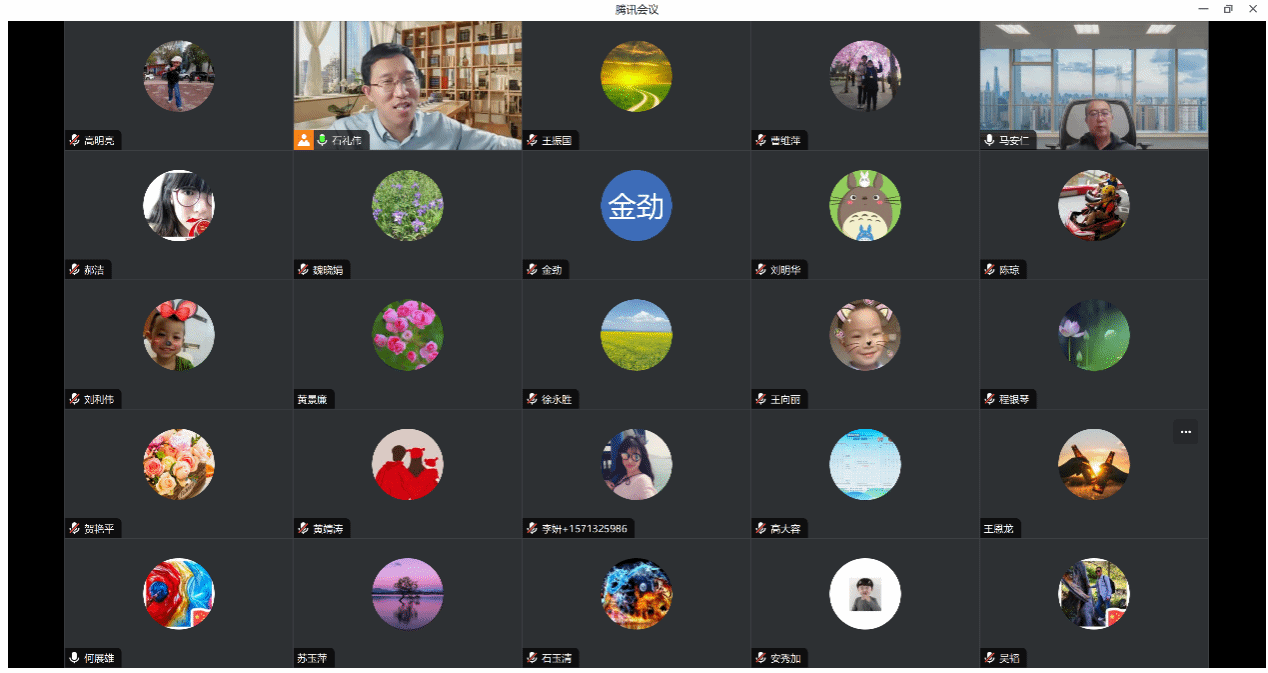Viewport: 1268px width, 673px height.
Task: Restore the Tencent Meeting window size
Action: pyautogui.click(x=1228, y=9)
